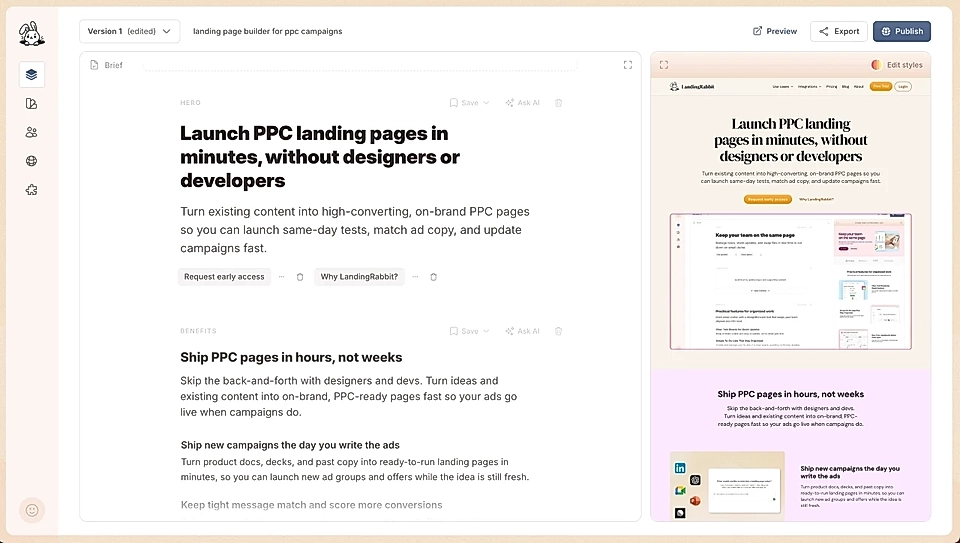Expand preview panel to fullscreen
Screen dimensions: 960x543
pyautogui.click(x=664, y=65)
